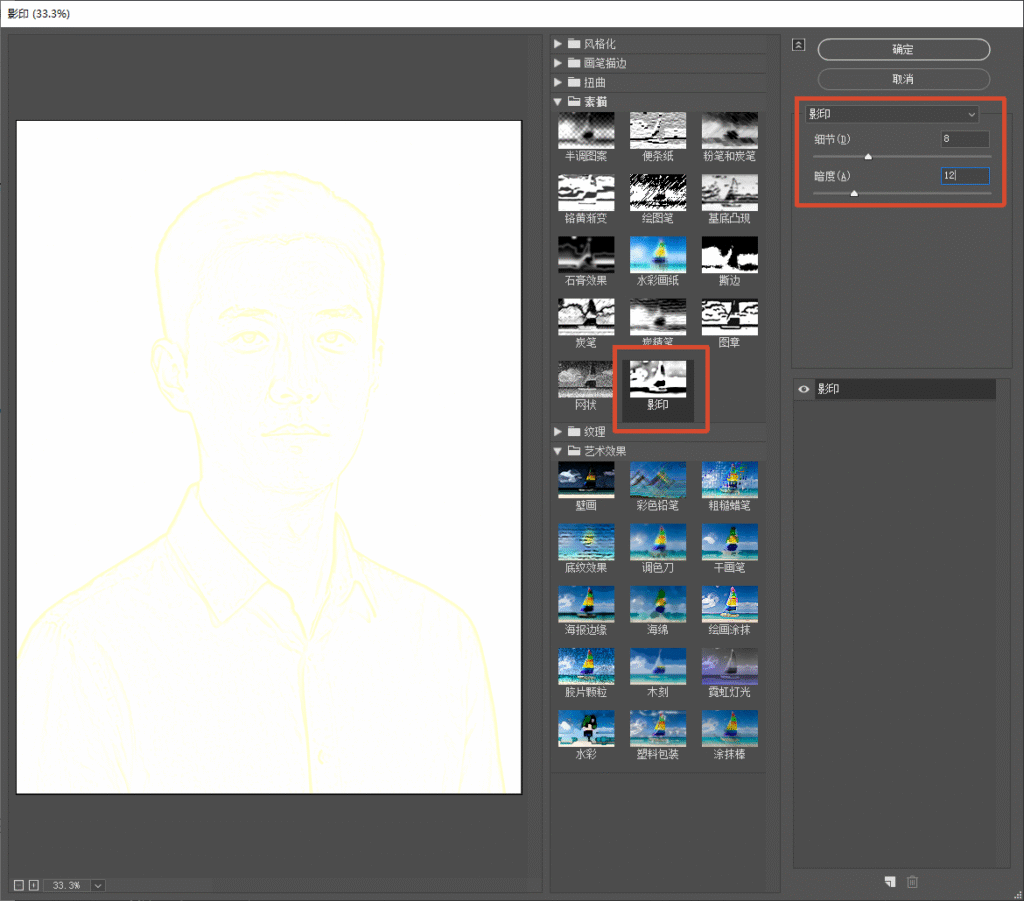The width and height of the screenshot is (1024, 901).
Task: Collapse the 素描 filter folder
Action: pyautogui.click(x=558, y=102)
